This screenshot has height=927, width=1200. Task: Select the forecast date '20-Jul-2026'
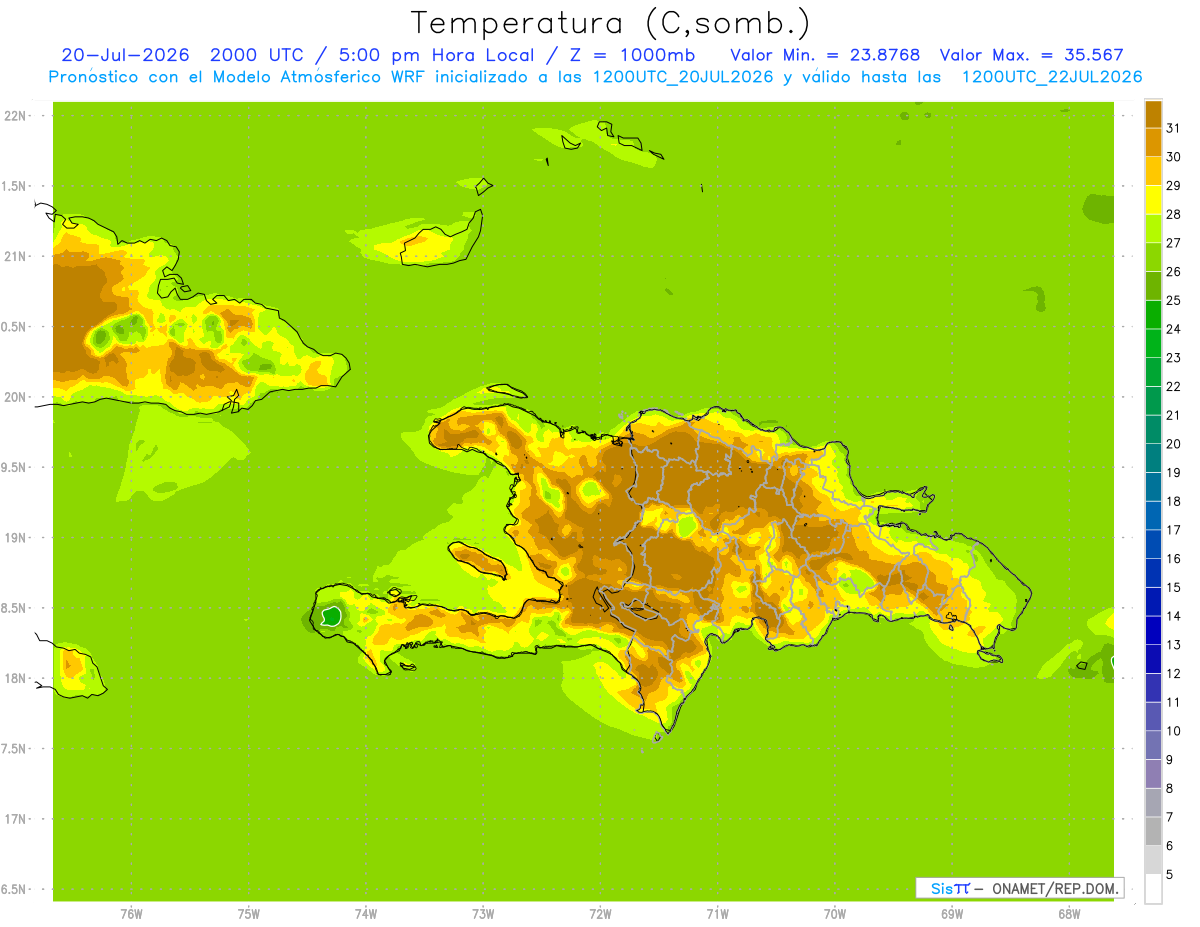pyautogui.click(x=125, y=55)
